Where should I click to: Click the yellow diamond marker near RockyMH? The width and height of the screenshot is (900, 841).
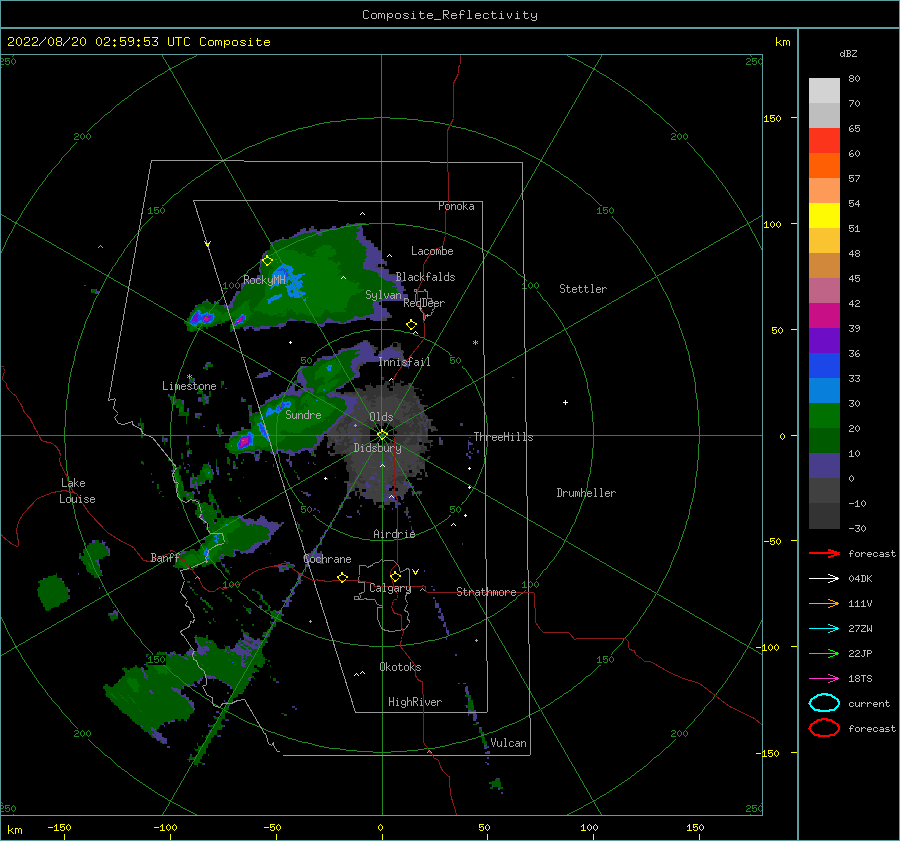[267, 261]
